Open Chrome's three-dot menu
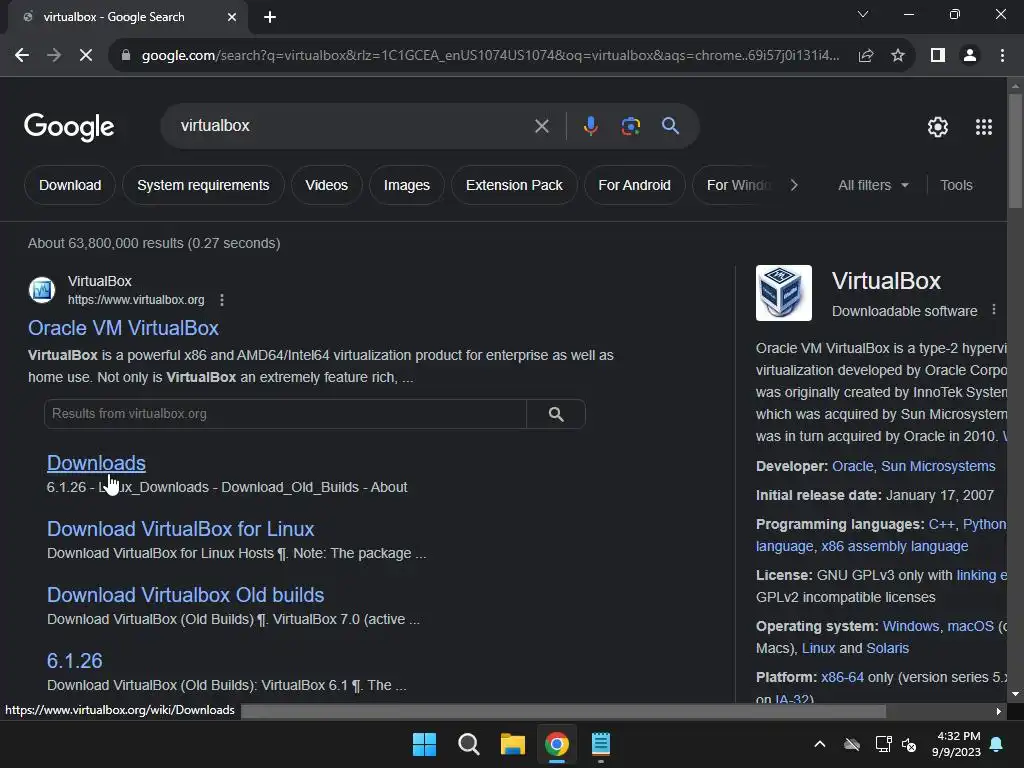This screenshot has width=1024, height=768. pos(1002,56)
